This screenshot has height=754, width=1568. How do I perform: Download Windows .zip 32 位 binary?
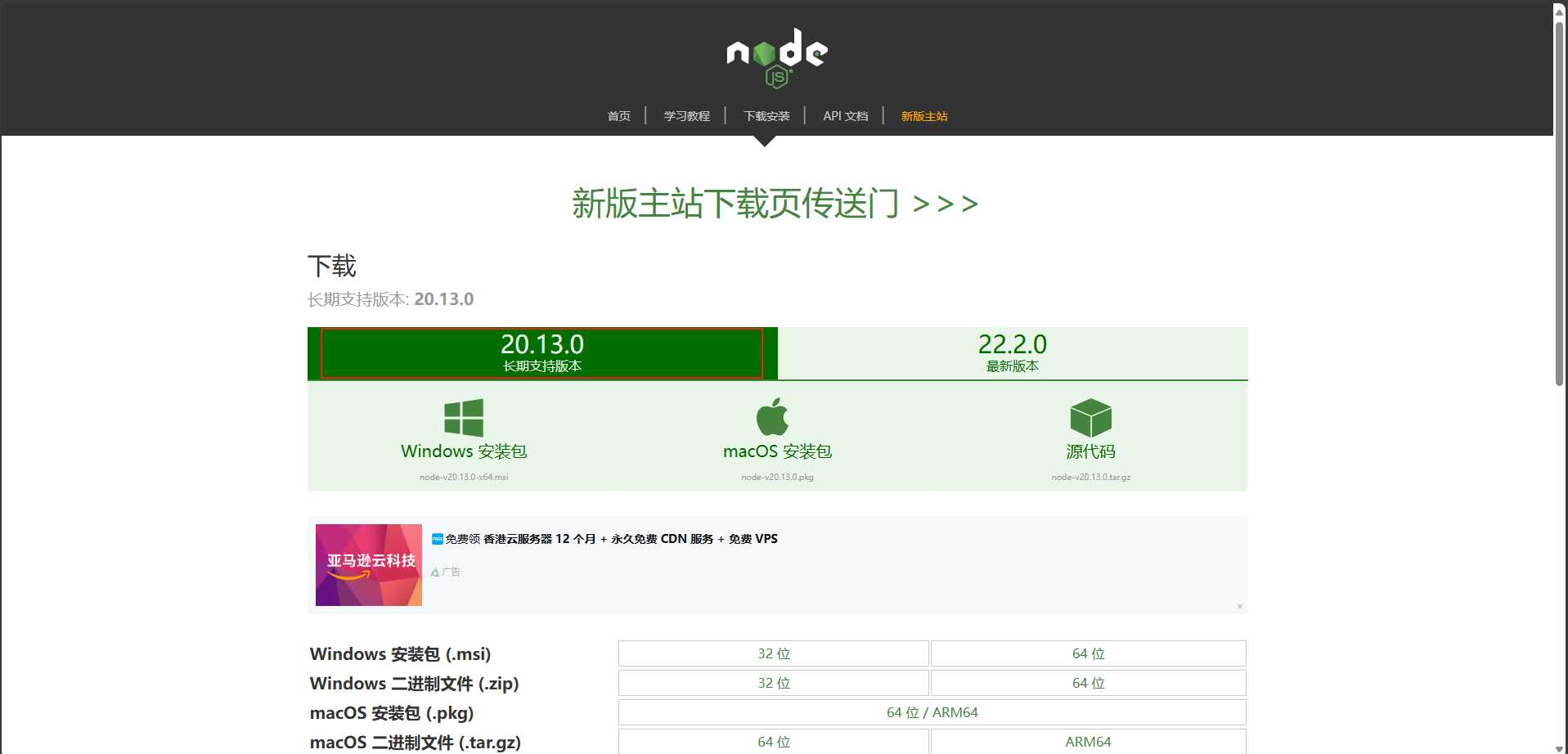[774, 683]
